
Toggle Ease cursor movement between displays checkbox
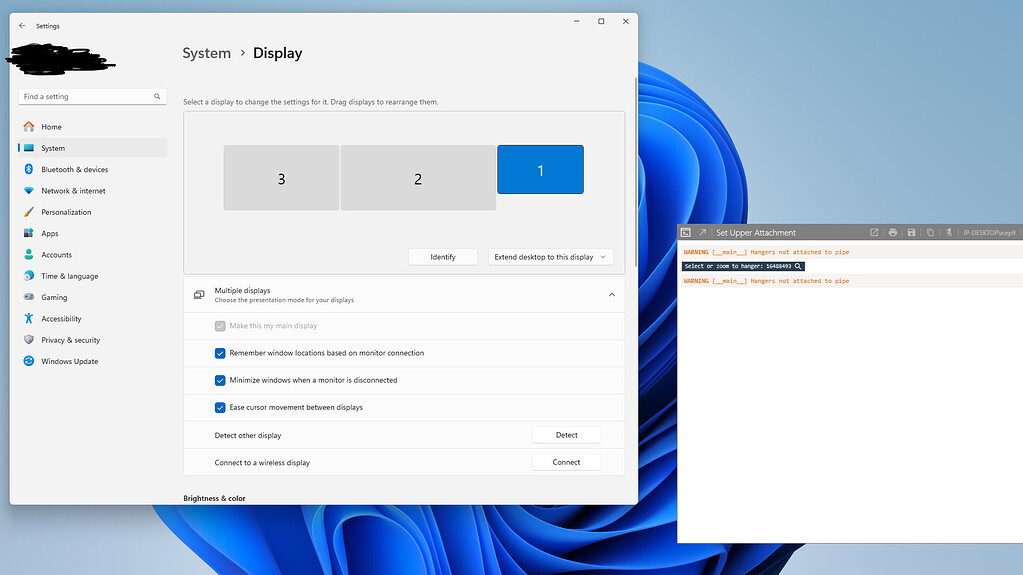(220, 407)
